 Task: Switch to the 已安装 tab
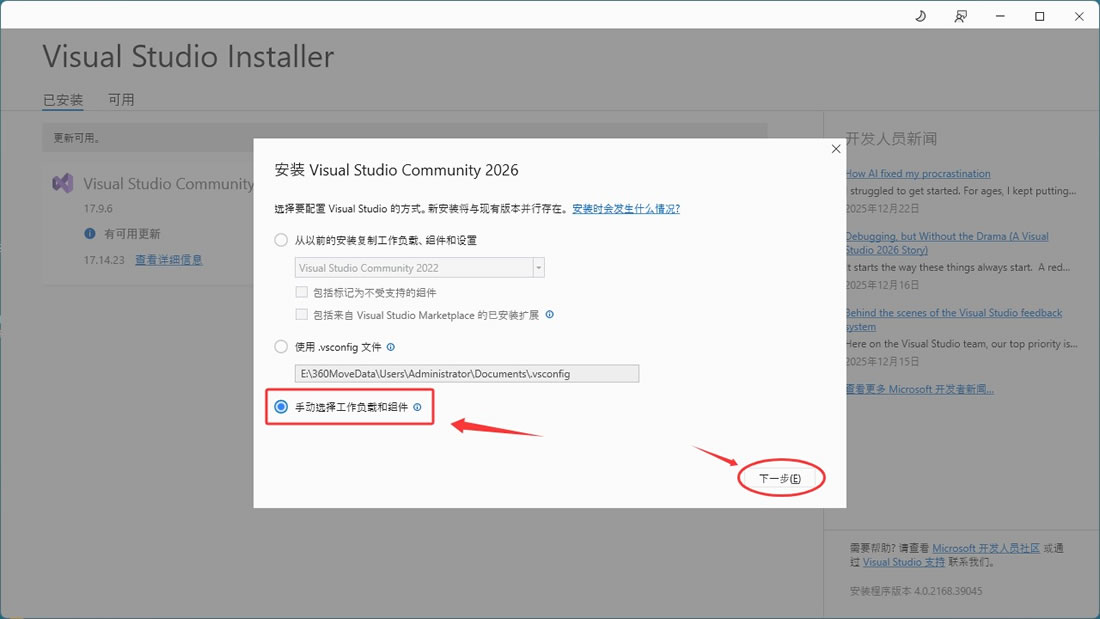63,100
